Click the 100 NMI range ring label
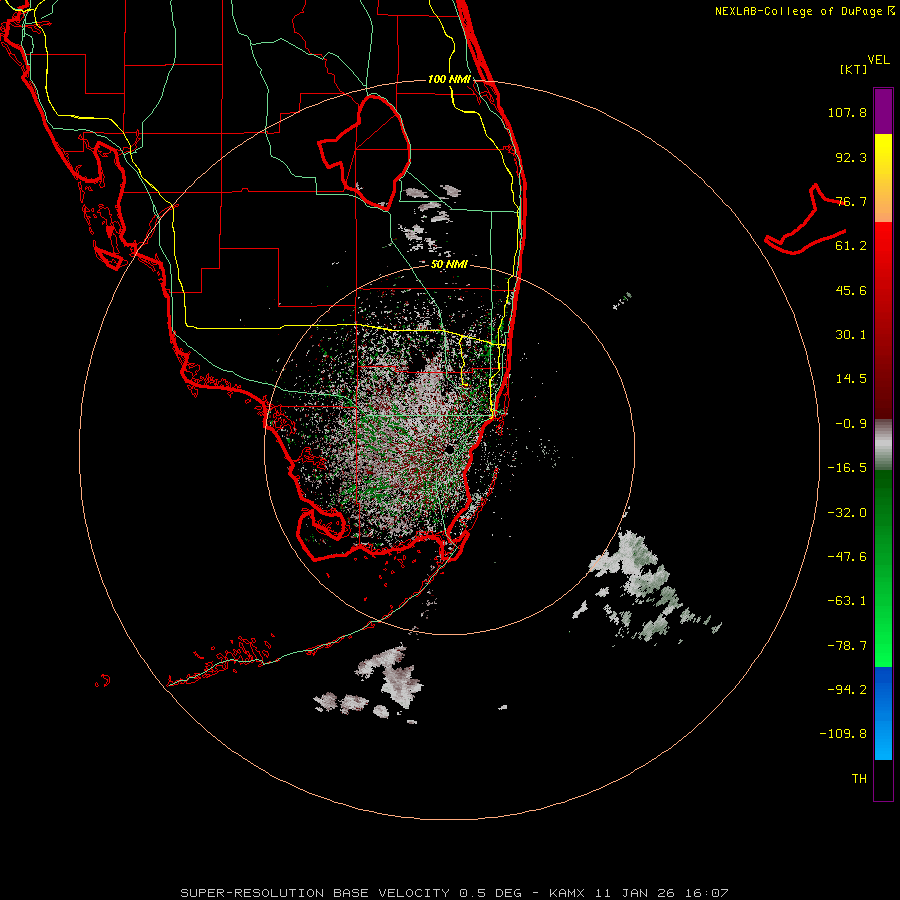This screenshot has width=900, height=900. (x=449, y=79)
